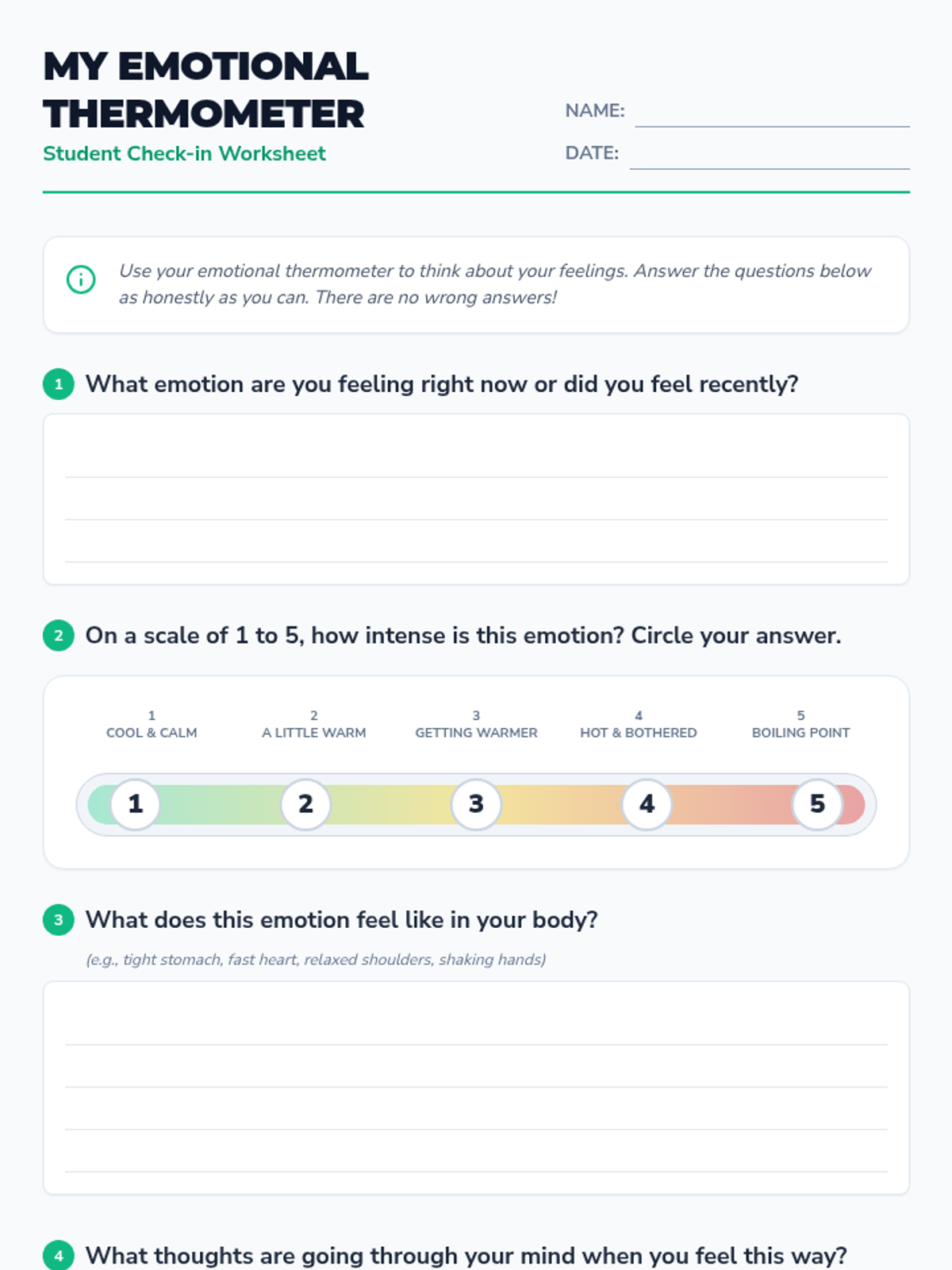Click the answer box for question 1

point(476,499)
